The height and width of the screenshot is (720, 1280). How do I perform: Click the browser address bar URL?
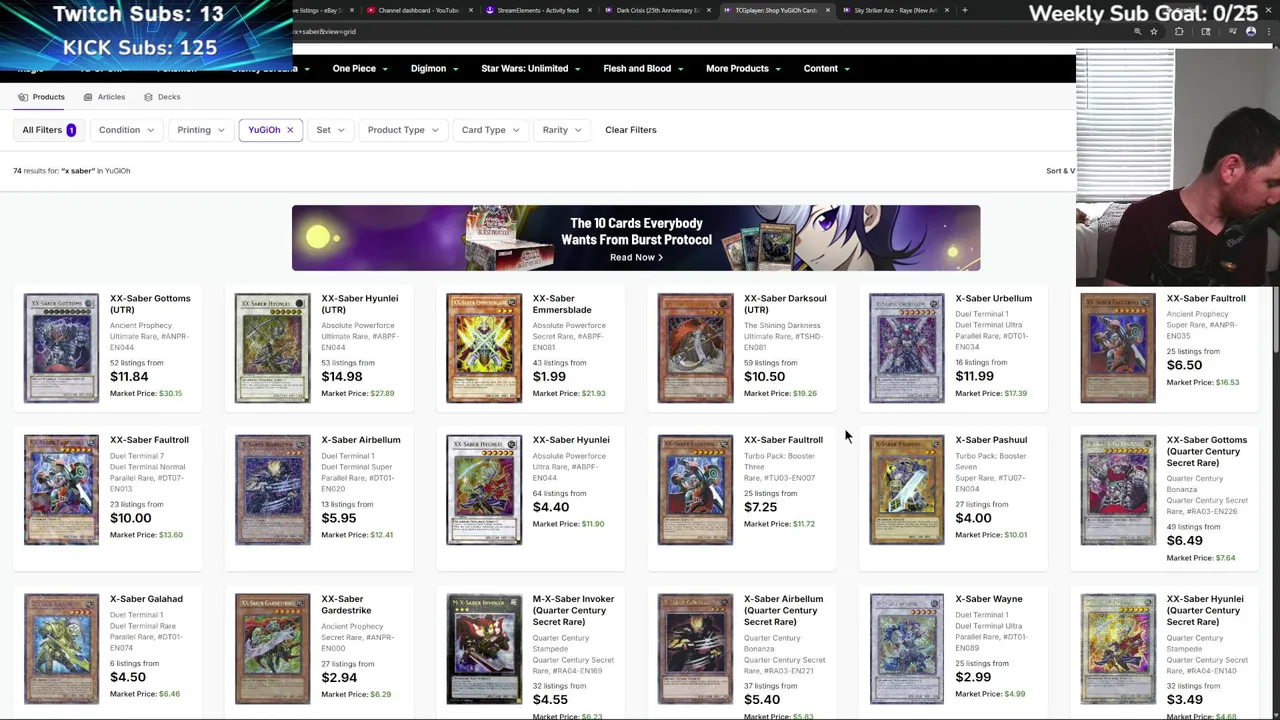tap(324, 32)
